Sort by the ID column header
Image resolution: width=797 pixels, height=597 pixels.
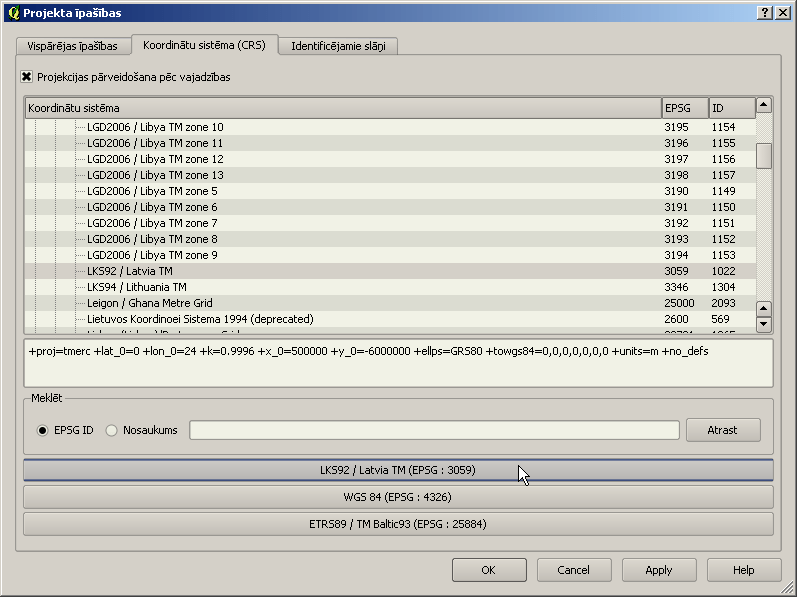(x=732, y=108)
